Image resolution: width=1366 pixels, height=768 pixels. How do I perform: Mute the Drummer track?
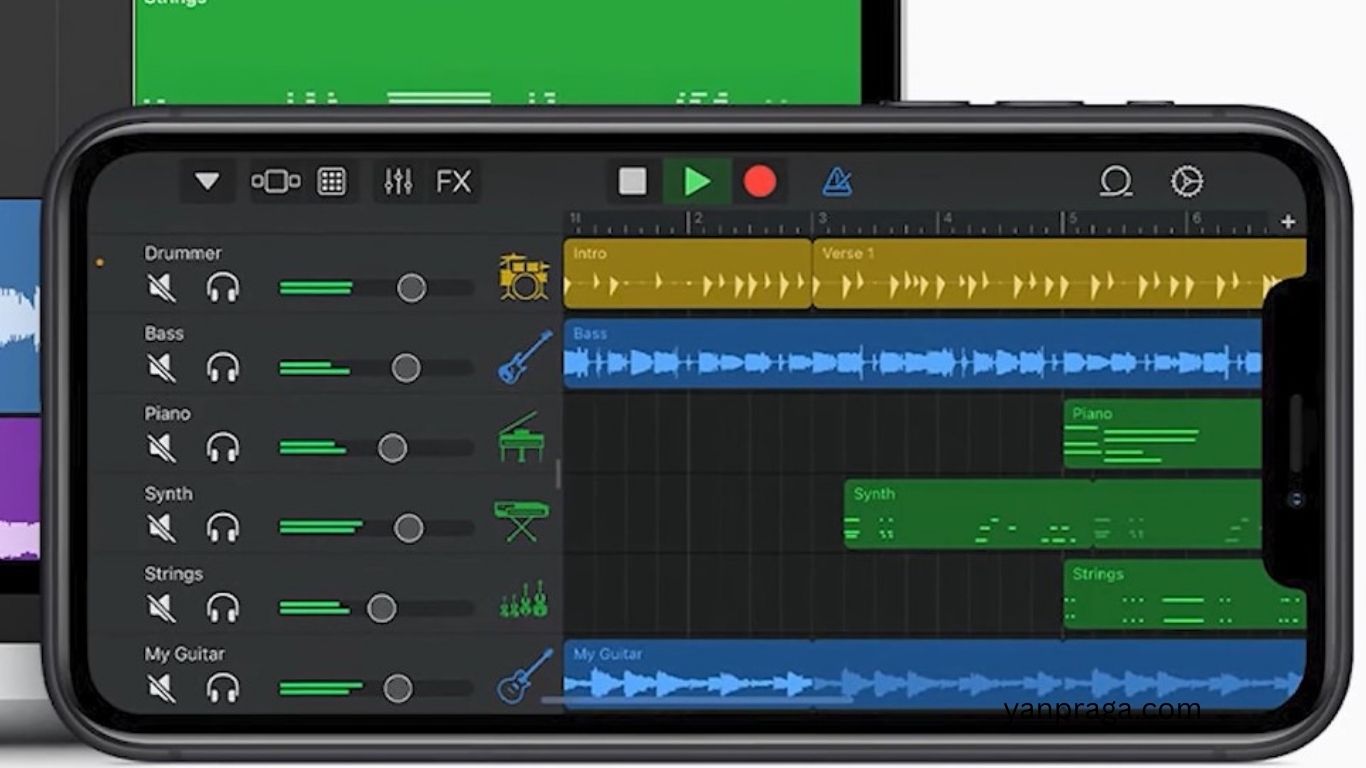coord(161,288)
